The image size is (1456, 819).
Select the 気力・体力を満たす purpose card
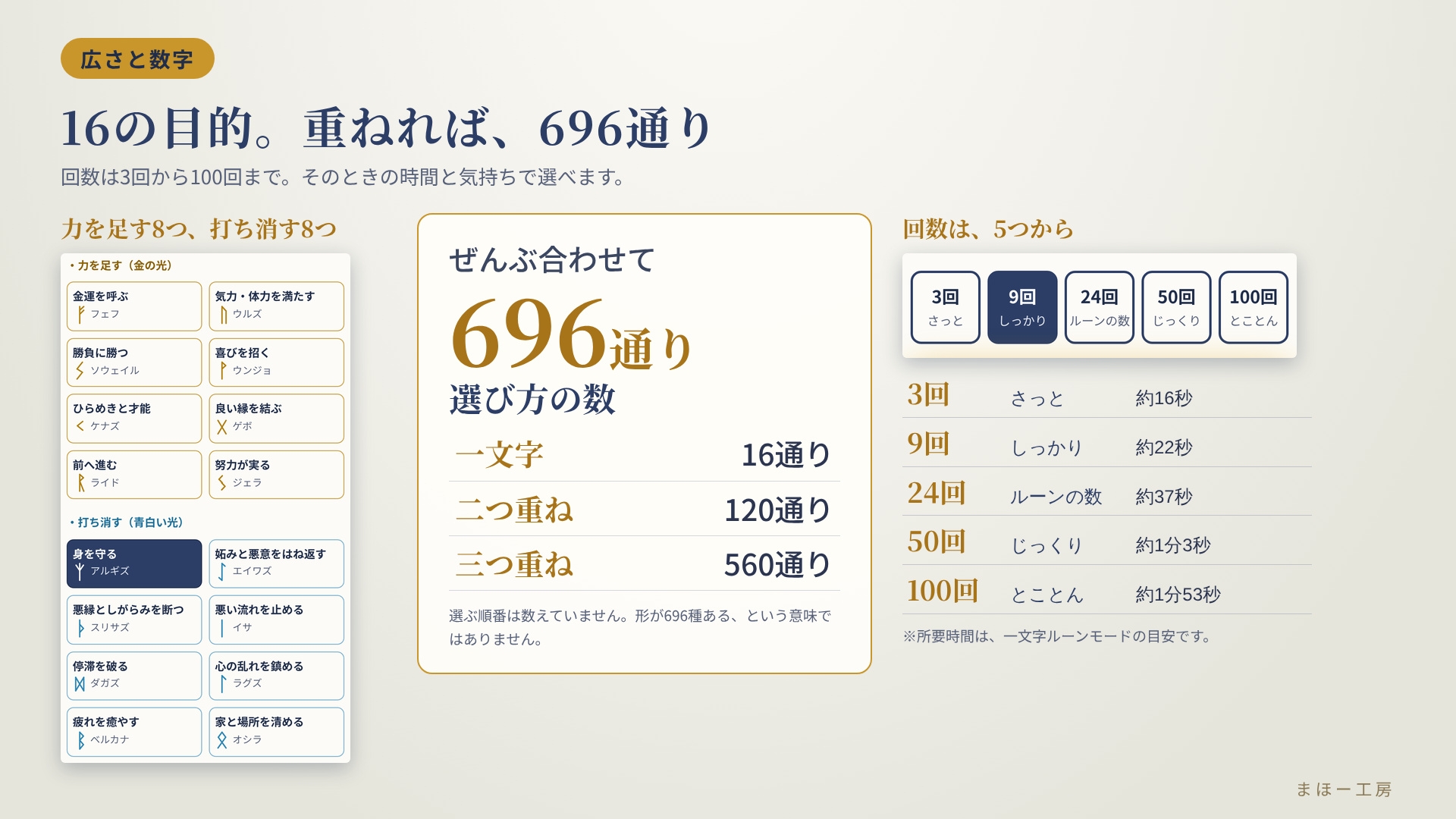(277, 306)
